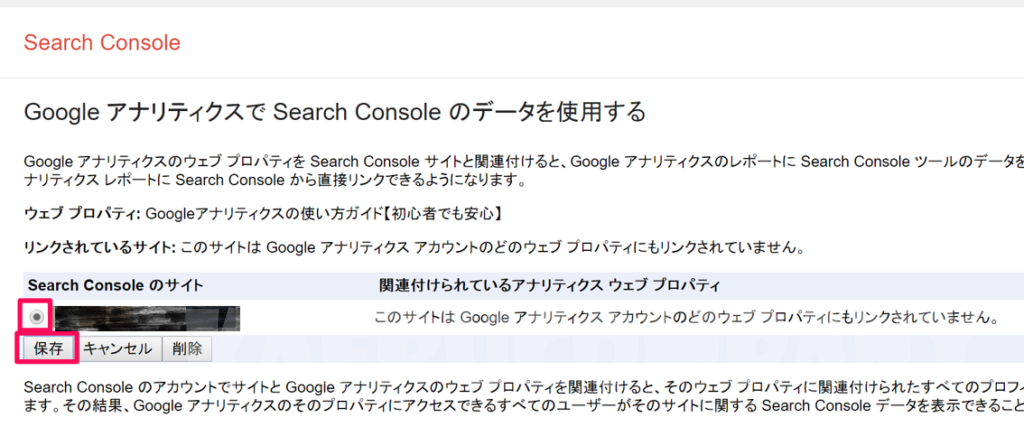Select the radio button beside the blurred site
The width and height of the screenshot is (1024, 436).
click(37, 317)
